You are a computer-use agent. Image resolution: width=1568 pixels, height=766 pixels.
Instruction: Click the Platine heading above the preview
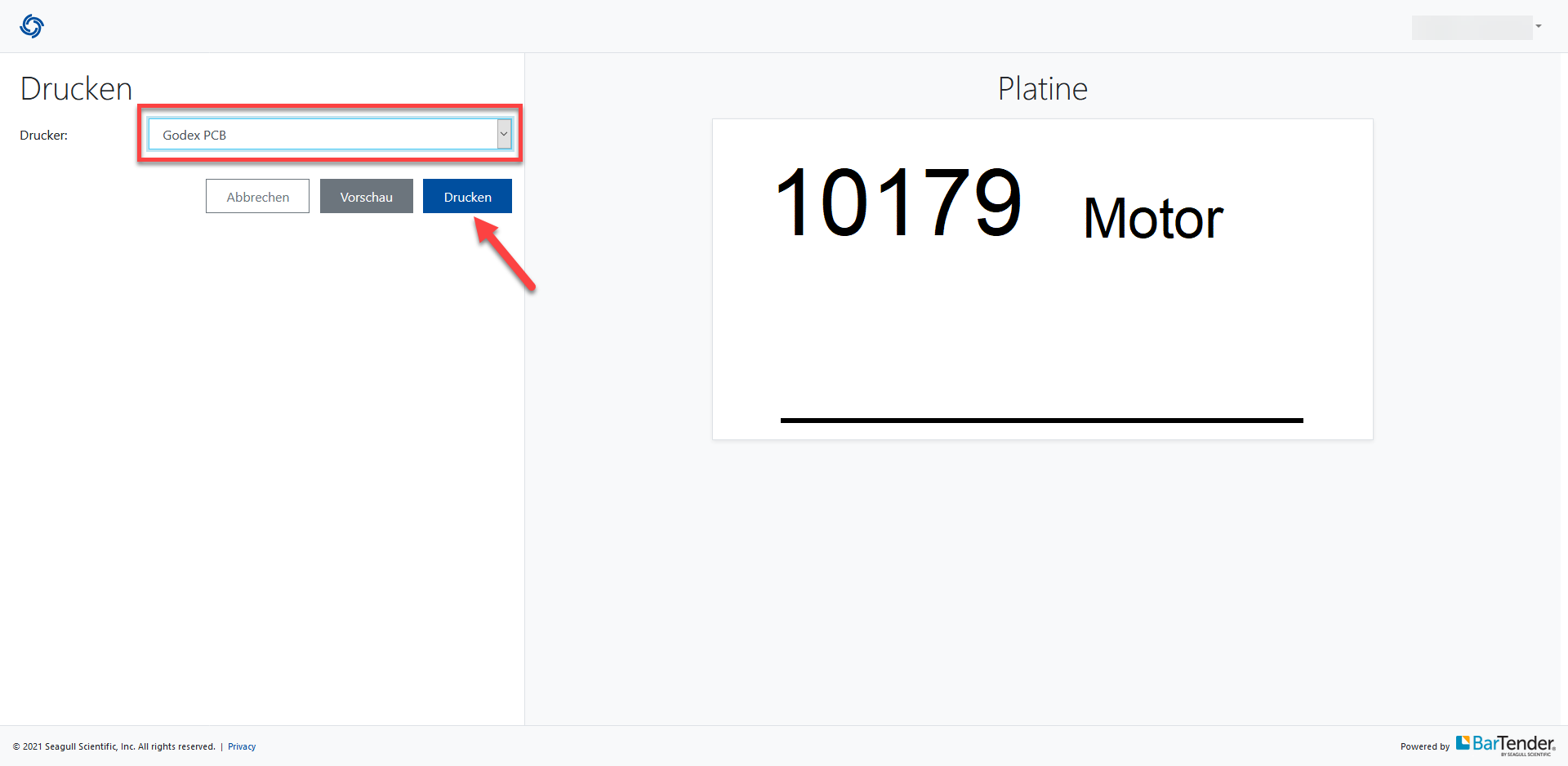pyautogui.click(x=1042, y=89)
